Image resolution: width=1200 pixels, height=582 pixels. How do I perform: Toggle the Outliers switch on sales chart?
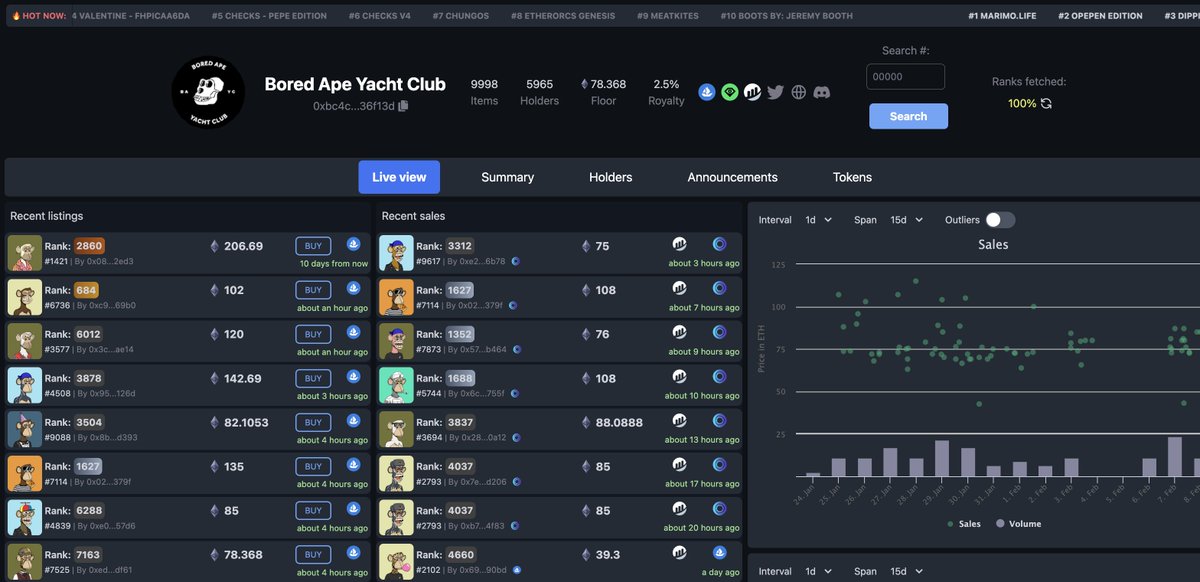(x=1000, y=220)
